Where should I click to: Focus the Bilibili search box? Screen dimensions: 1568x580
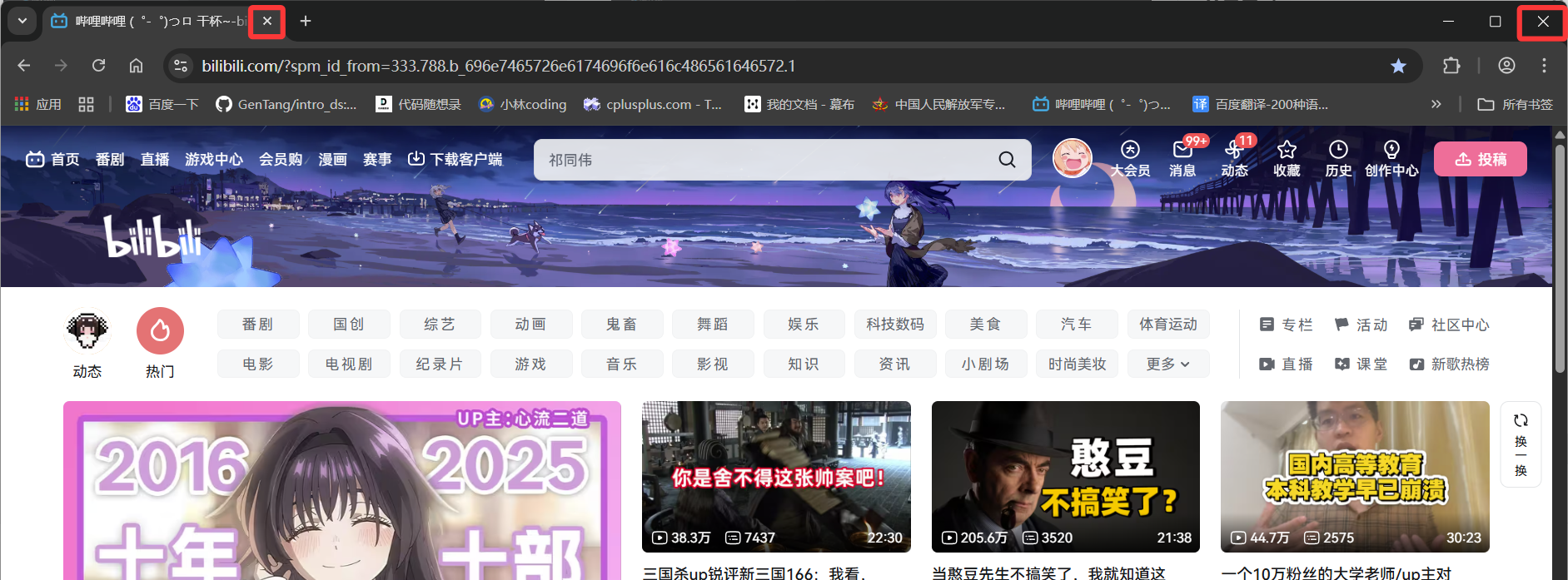(x=766, y=160)
